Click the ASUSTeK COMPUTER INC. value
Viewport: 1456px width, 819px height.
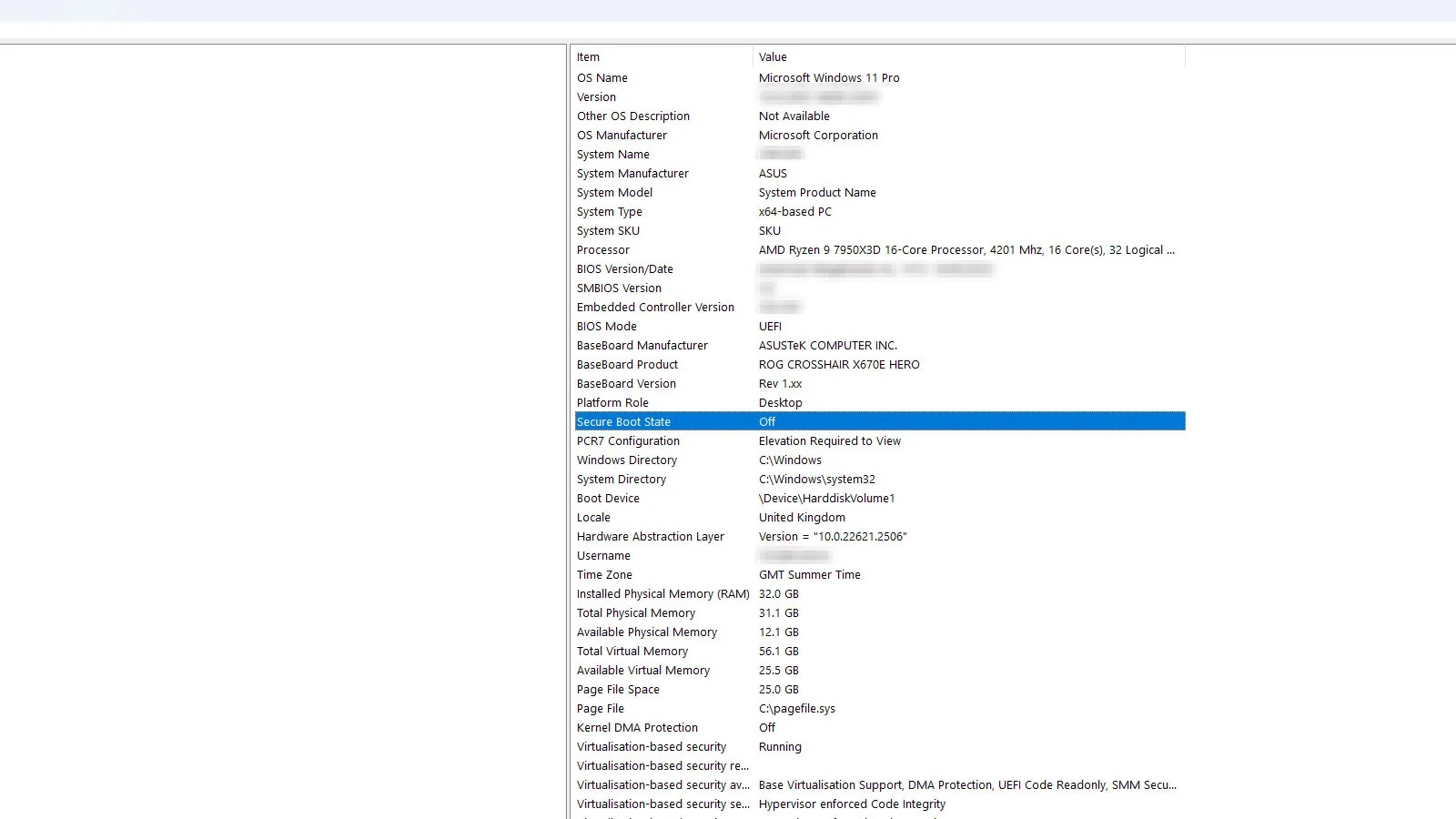[828, 345]
